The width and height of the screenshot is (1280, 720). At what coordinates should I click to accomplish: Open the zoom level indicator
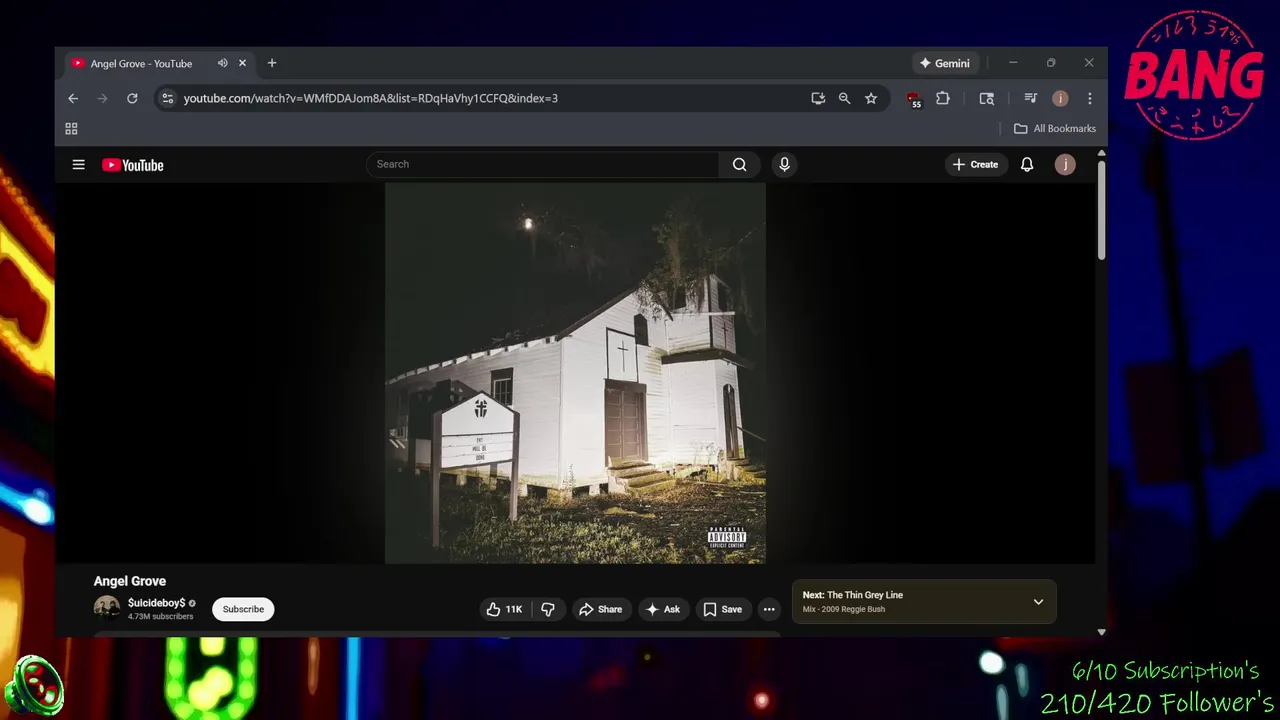point(844,98)
